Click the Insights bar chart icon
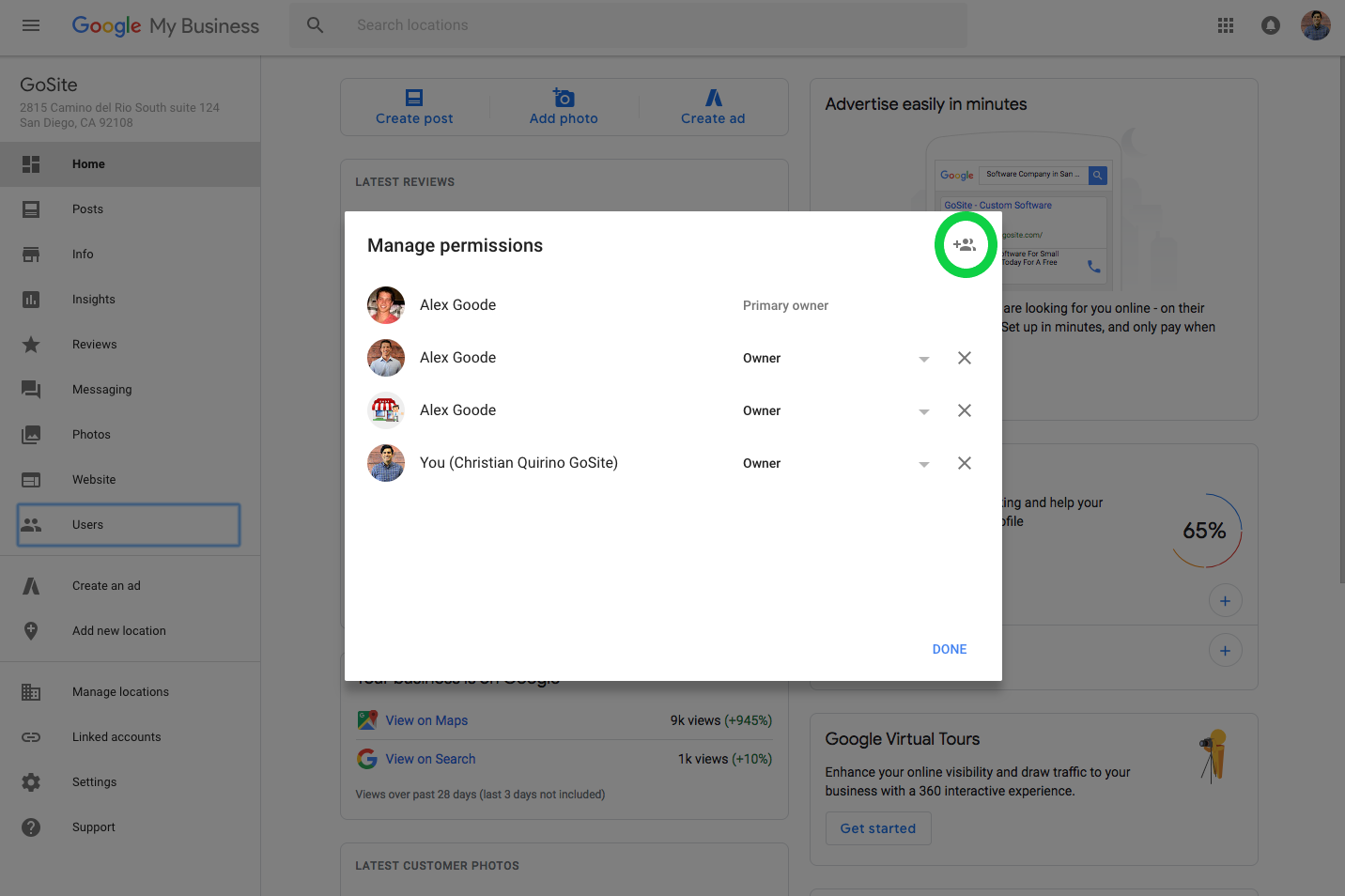 pos(31,300)
